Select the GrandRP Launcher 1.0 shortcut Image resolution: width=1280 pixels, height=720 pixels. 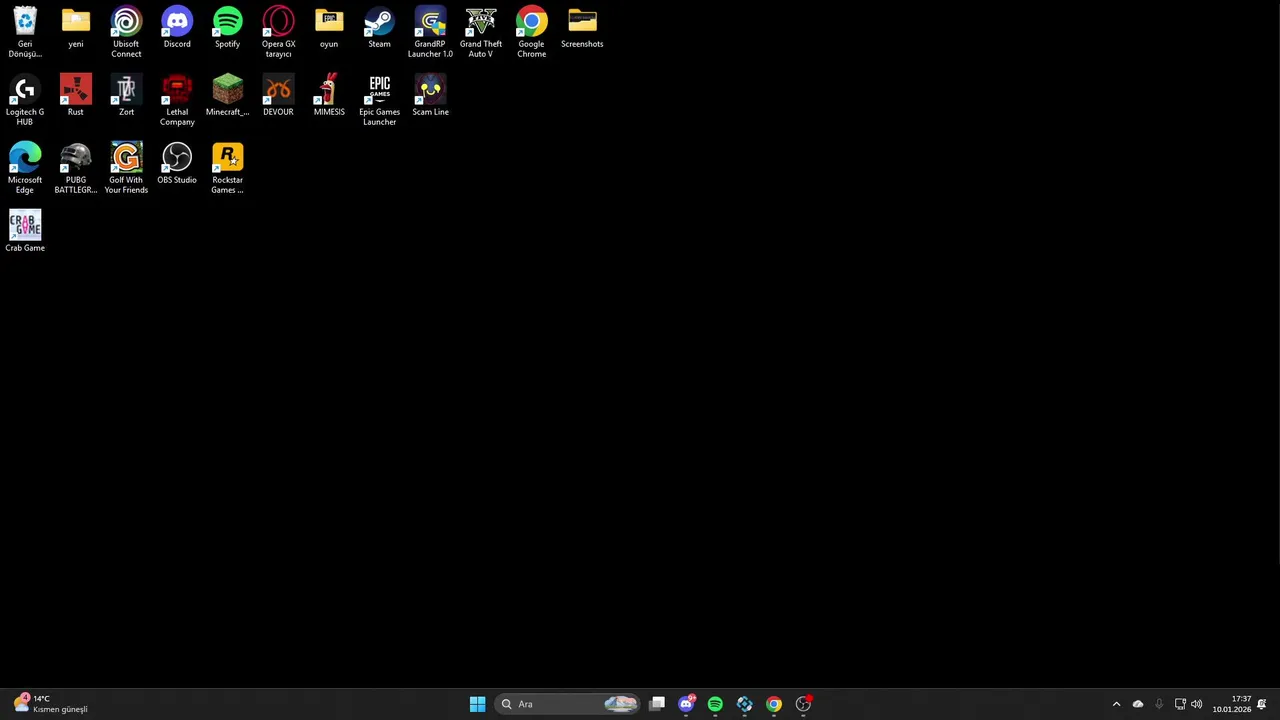(x=430, y=32)
